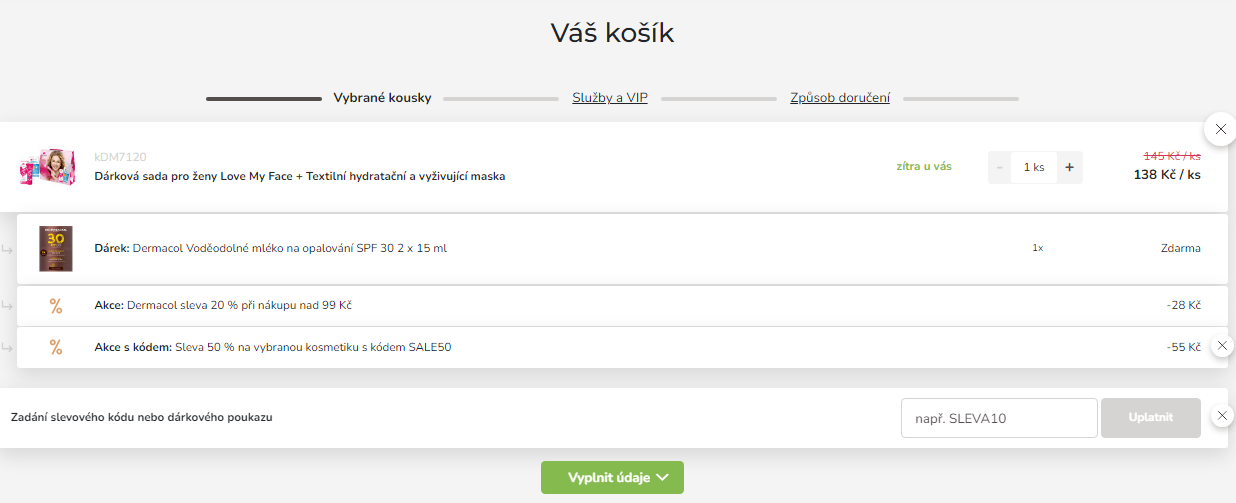Focus the discount code field SLEVA10
This screenshot has height=503, width=1236.
(x=1000, y=418)
